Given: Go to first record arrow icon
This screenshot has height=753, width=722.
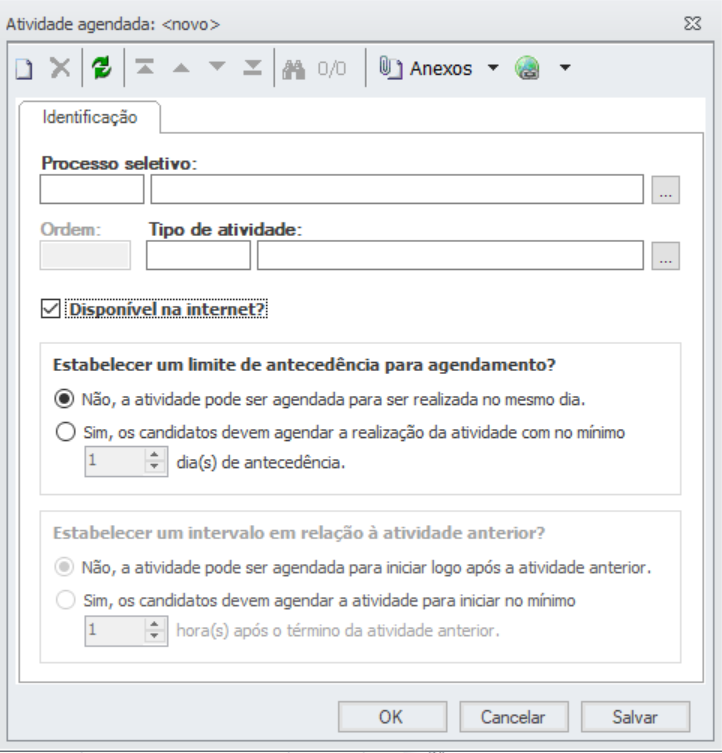Looking at the screenshot, I should [145, 67].
